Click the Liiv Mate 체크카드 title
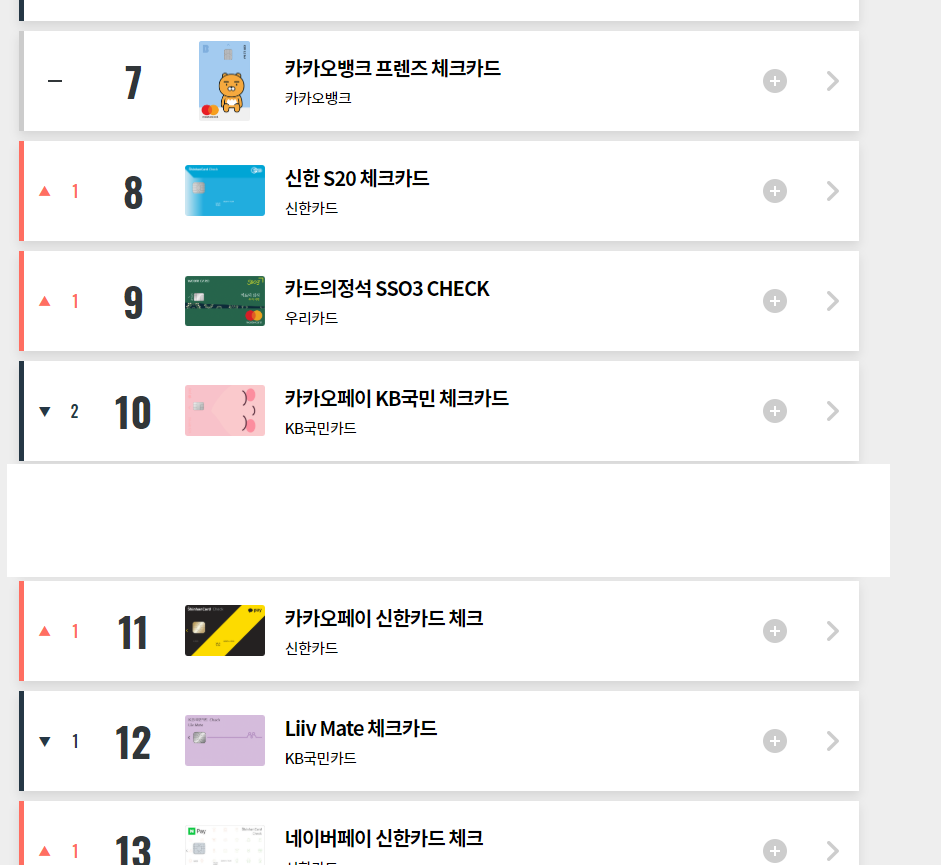Viewport: 941px width, 865px height. (x=361, y=728)
